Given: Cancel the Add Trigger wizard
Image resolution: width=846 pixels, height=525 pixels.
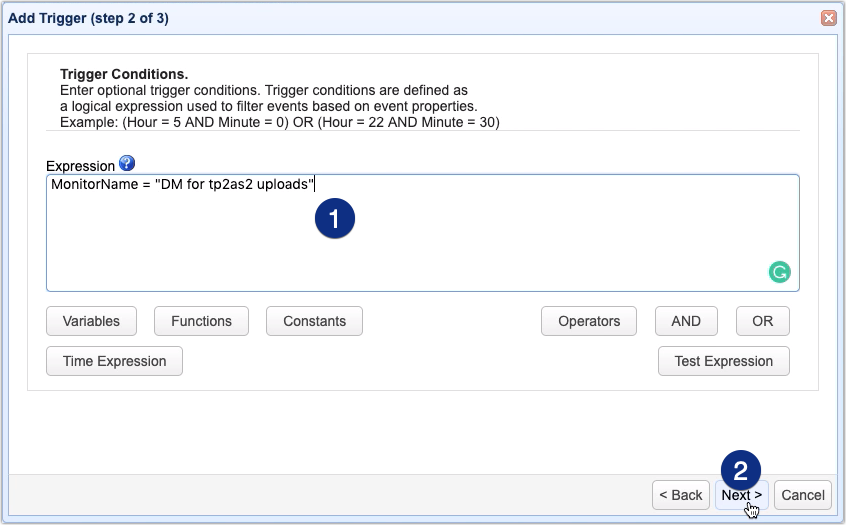Looking at the screenshot, I should pos(802,495).
